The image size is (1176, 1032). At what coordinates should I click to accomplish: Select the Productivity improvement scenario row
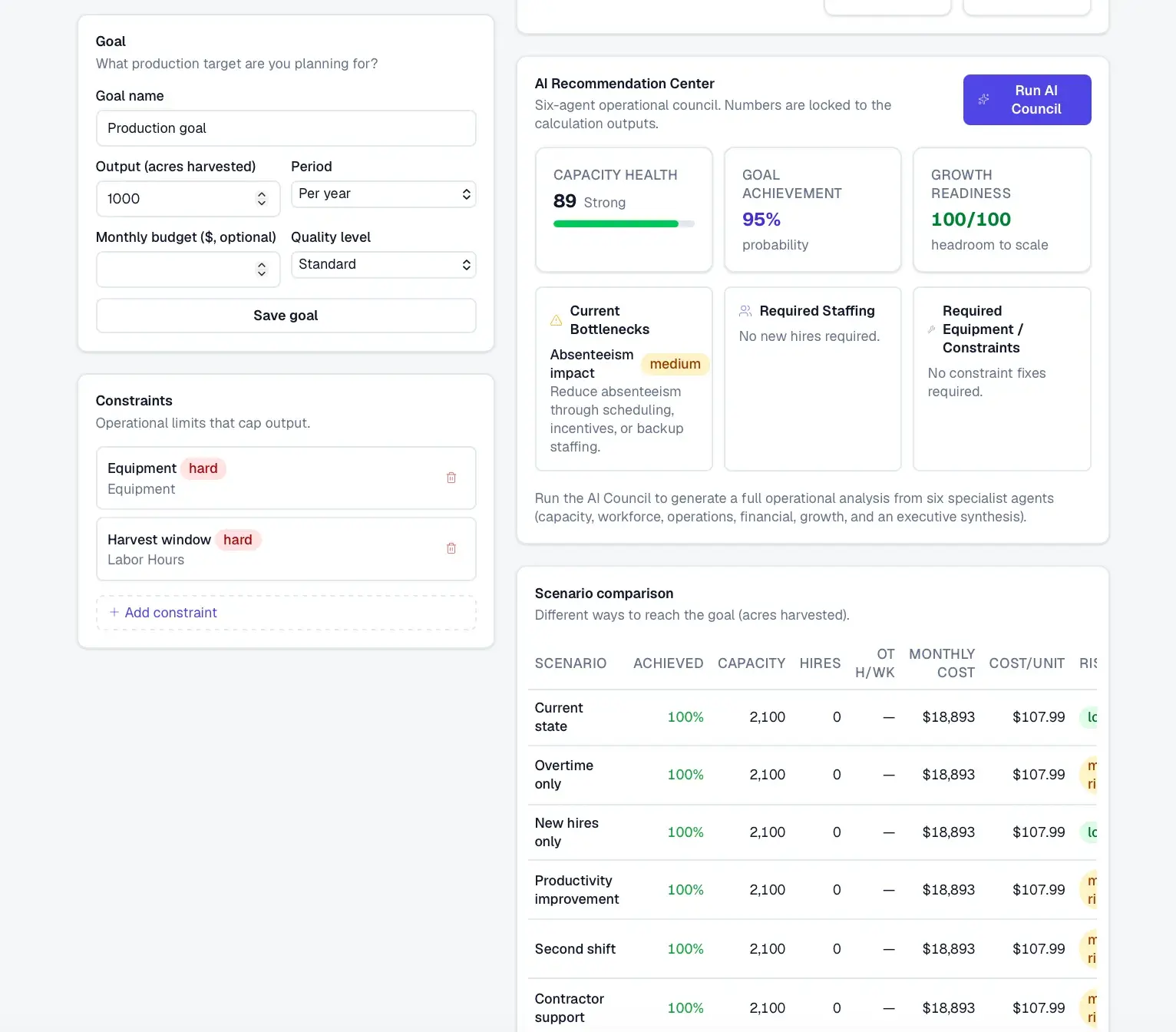coord(812,890)
